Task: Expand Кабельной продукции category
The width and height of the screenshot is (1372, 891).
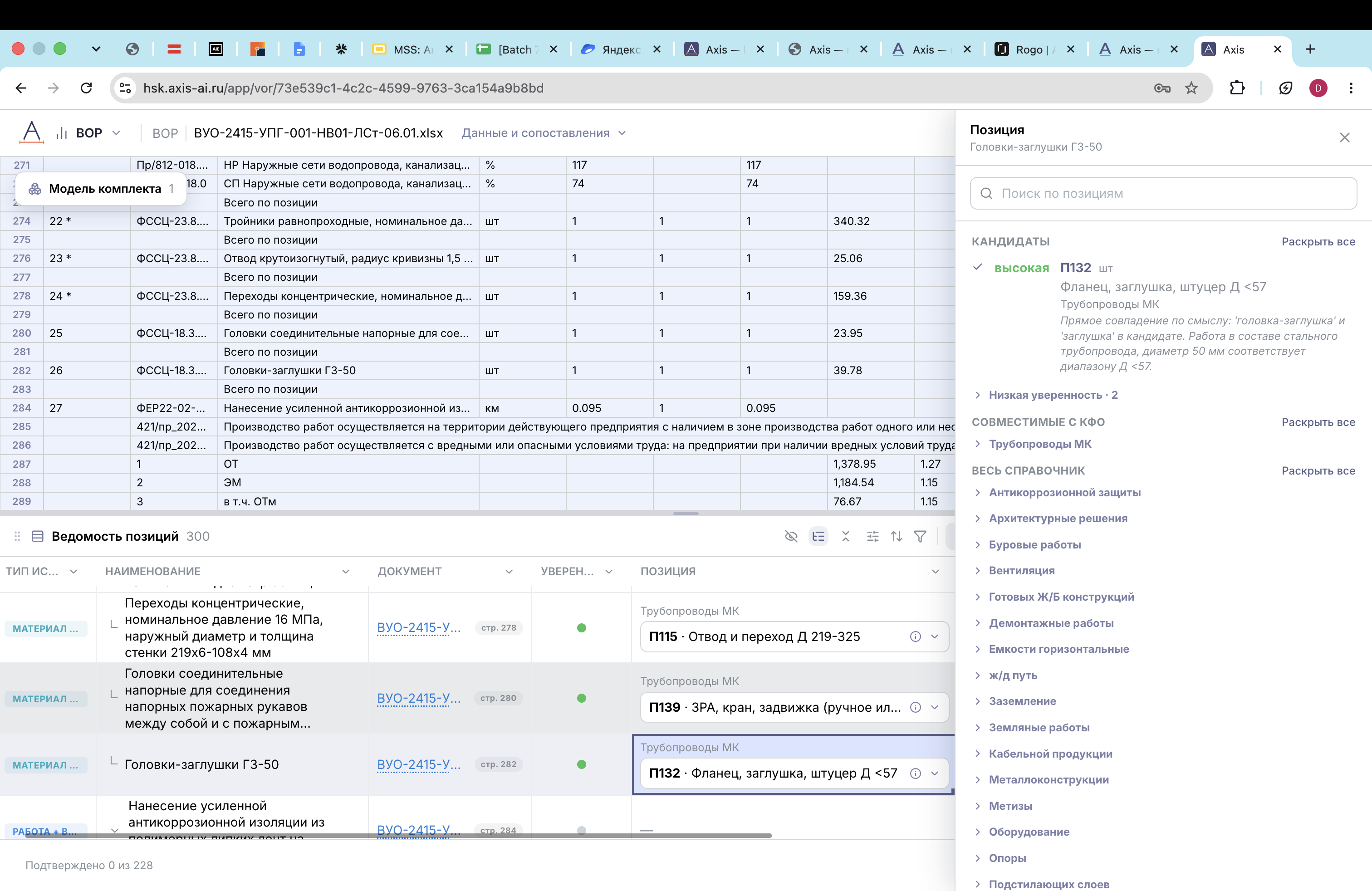Action: click(1043, 754)
